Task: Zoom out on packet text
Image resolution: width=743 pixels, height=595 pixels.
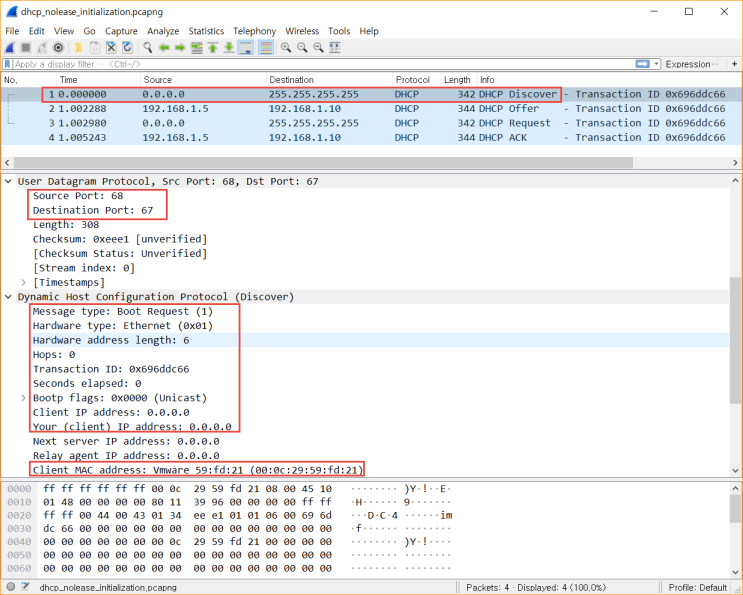Action: click(302, 47)
